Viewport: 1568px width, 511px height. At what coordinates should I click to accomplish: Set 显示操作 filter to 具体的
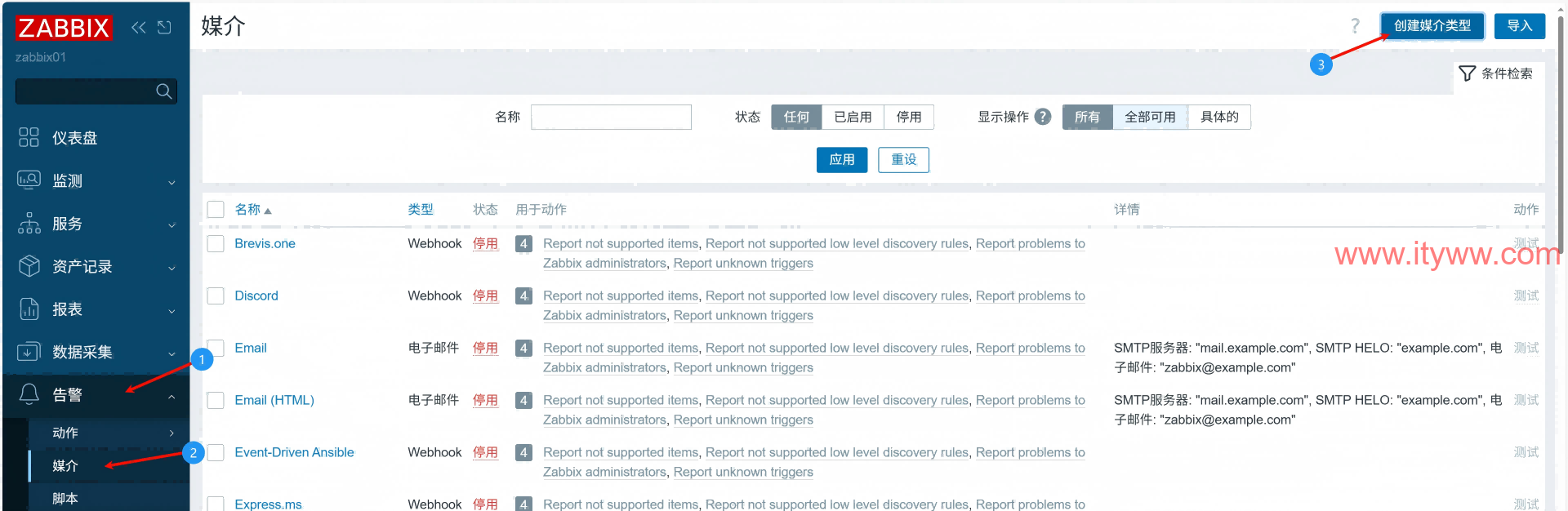pyautogui.click(x=1219, y=117)
